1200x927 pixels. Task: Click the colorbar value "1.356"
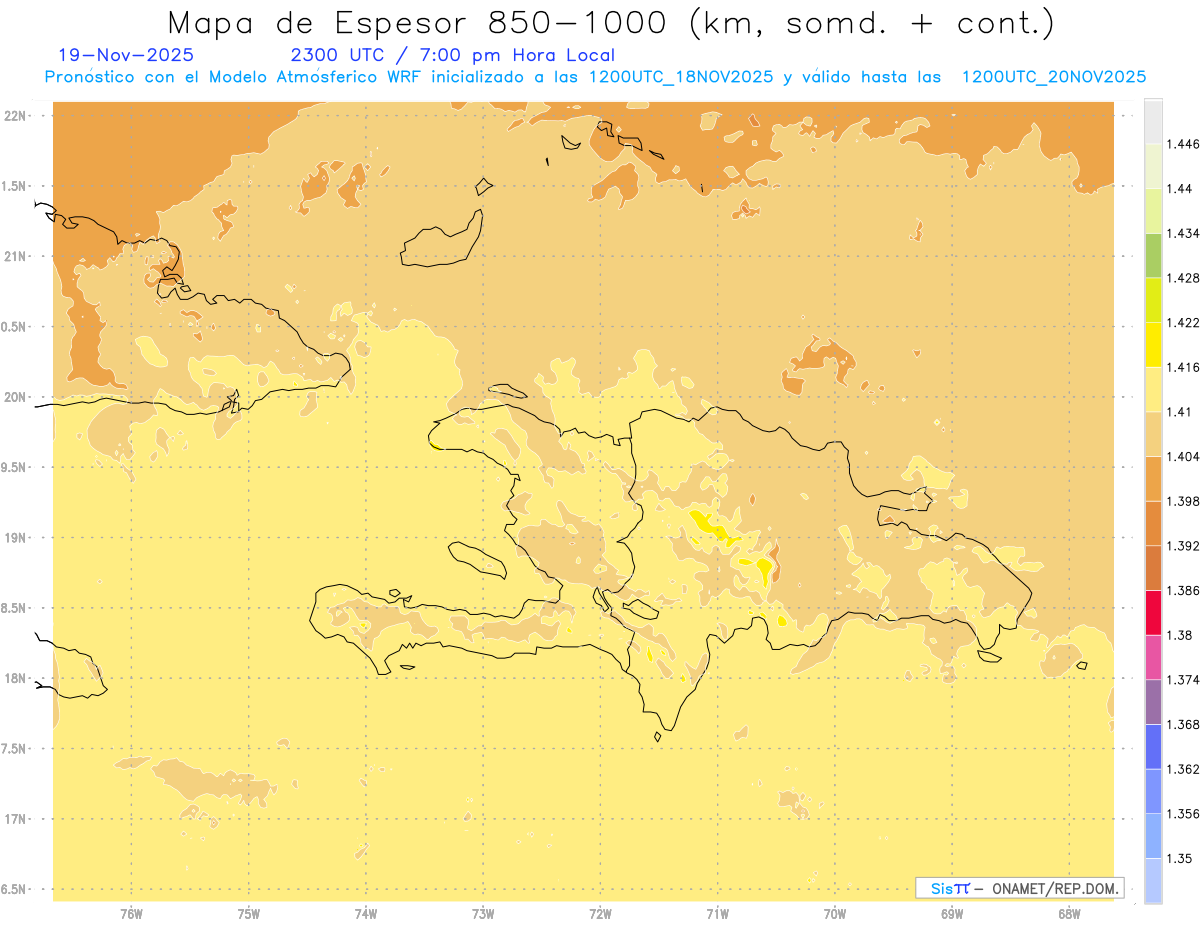[x=1183, y=814]
